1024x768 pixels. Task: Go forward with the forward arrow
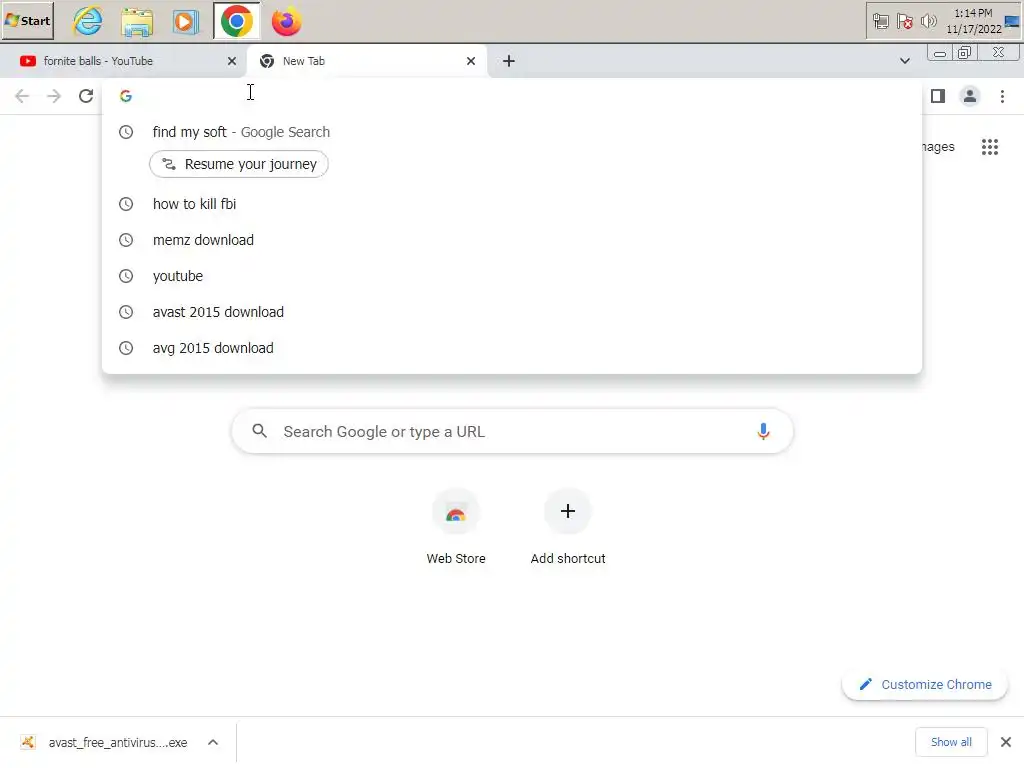[x=54, y=96]
